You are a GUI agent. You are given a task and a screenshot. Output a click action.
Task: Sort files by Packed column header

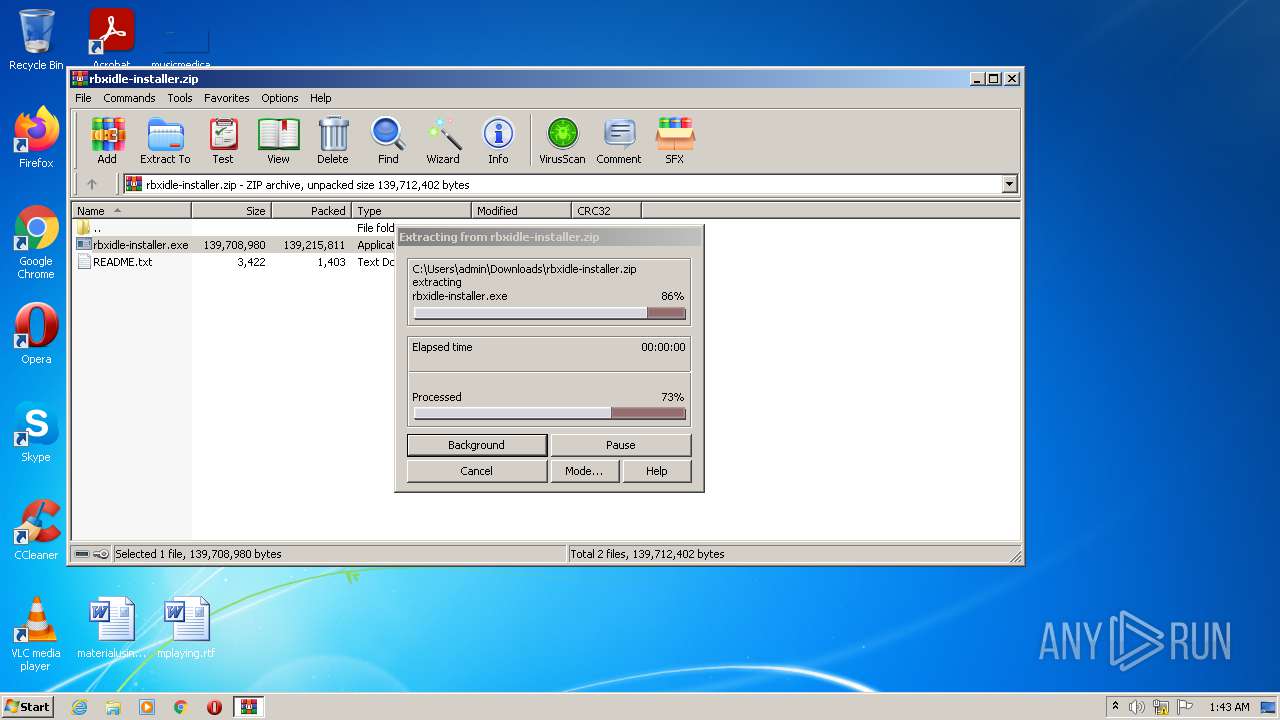(312, 211)
